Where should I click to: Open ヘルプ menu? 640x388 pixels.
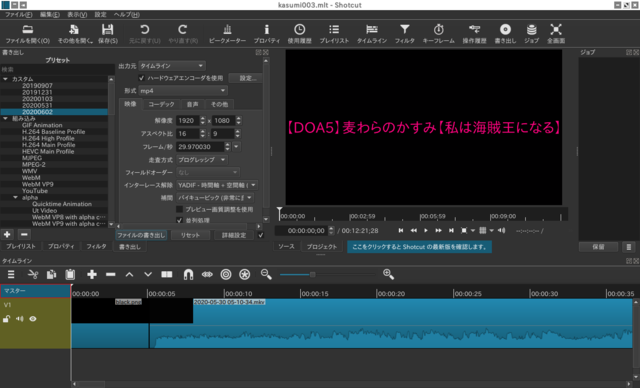coord(127,15)
